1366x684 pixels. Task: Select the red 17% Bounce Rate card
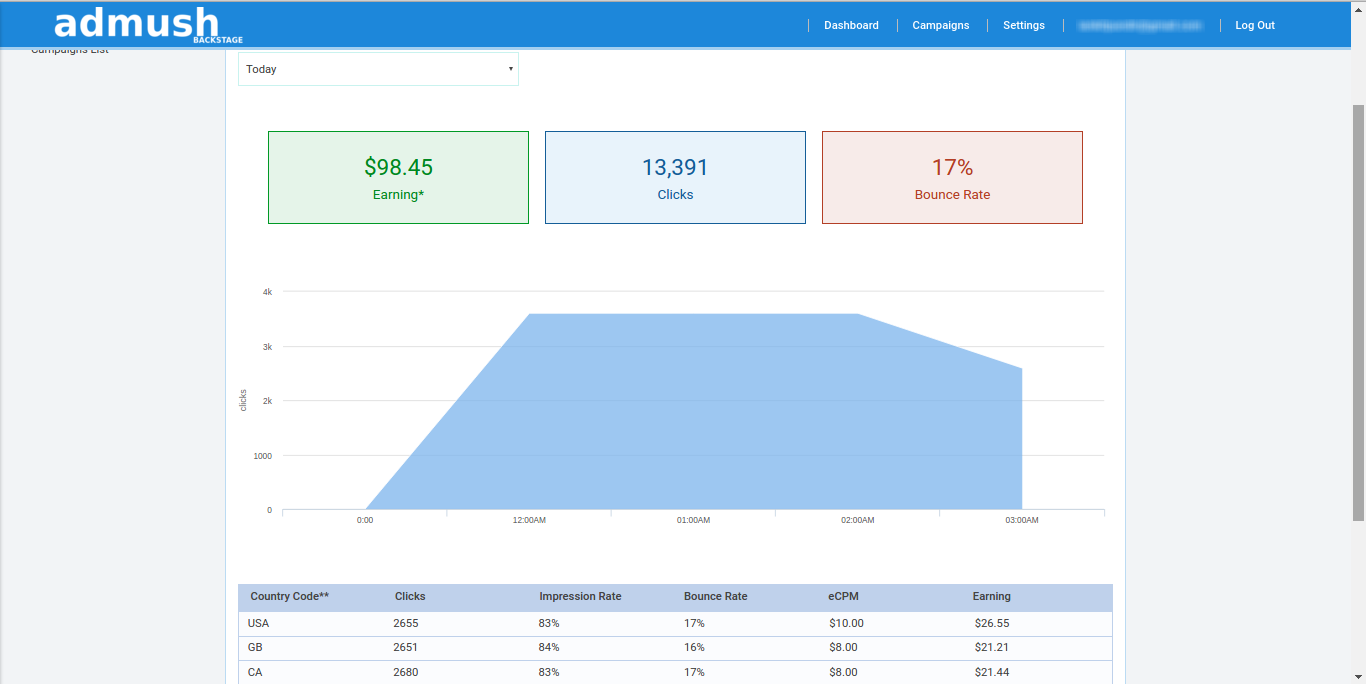tap(952, 177)
